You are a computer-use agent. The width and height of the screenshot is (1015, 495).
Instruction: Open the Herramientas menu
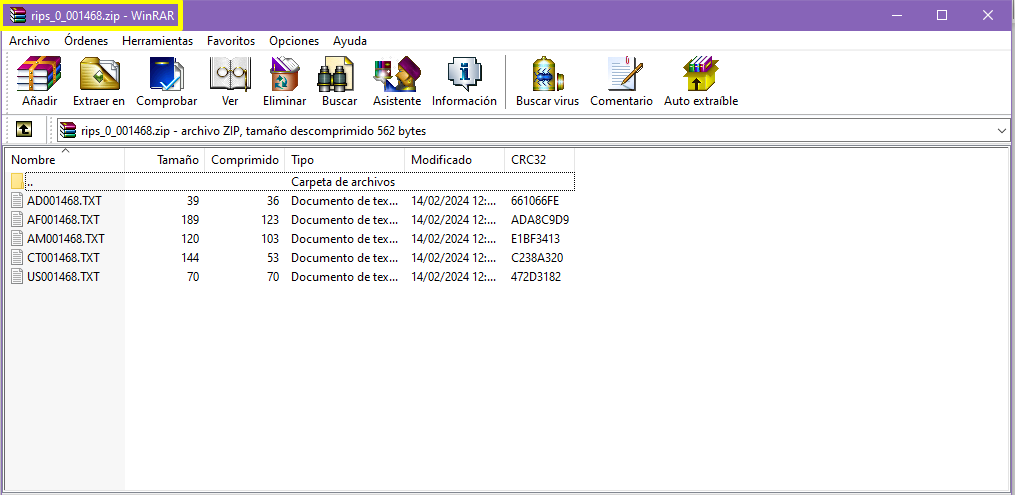[157, 41]
